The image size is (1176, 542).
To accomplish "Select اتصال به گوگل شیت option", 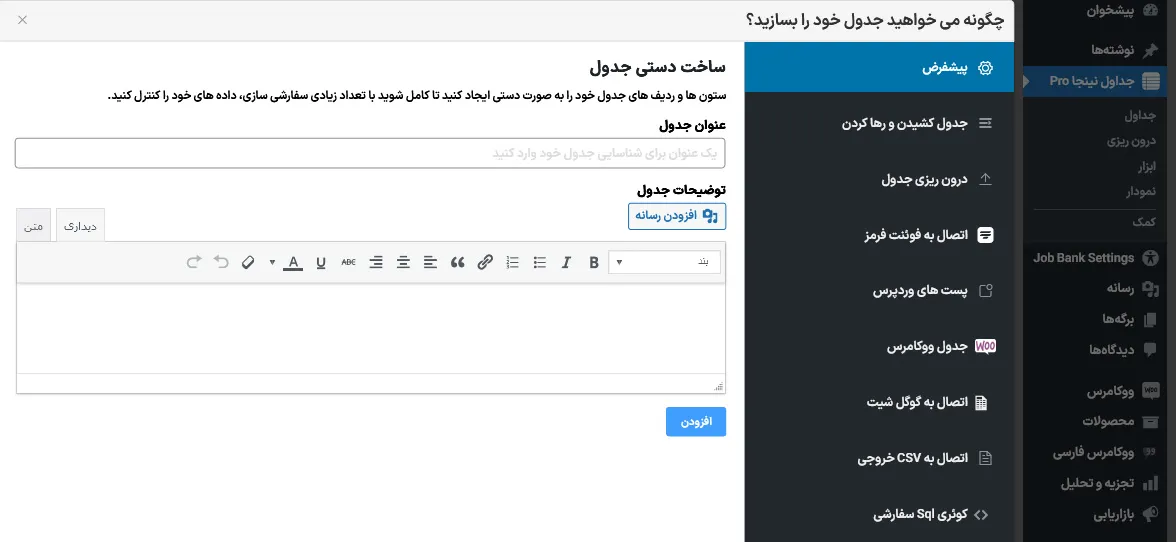I will 879,403.
